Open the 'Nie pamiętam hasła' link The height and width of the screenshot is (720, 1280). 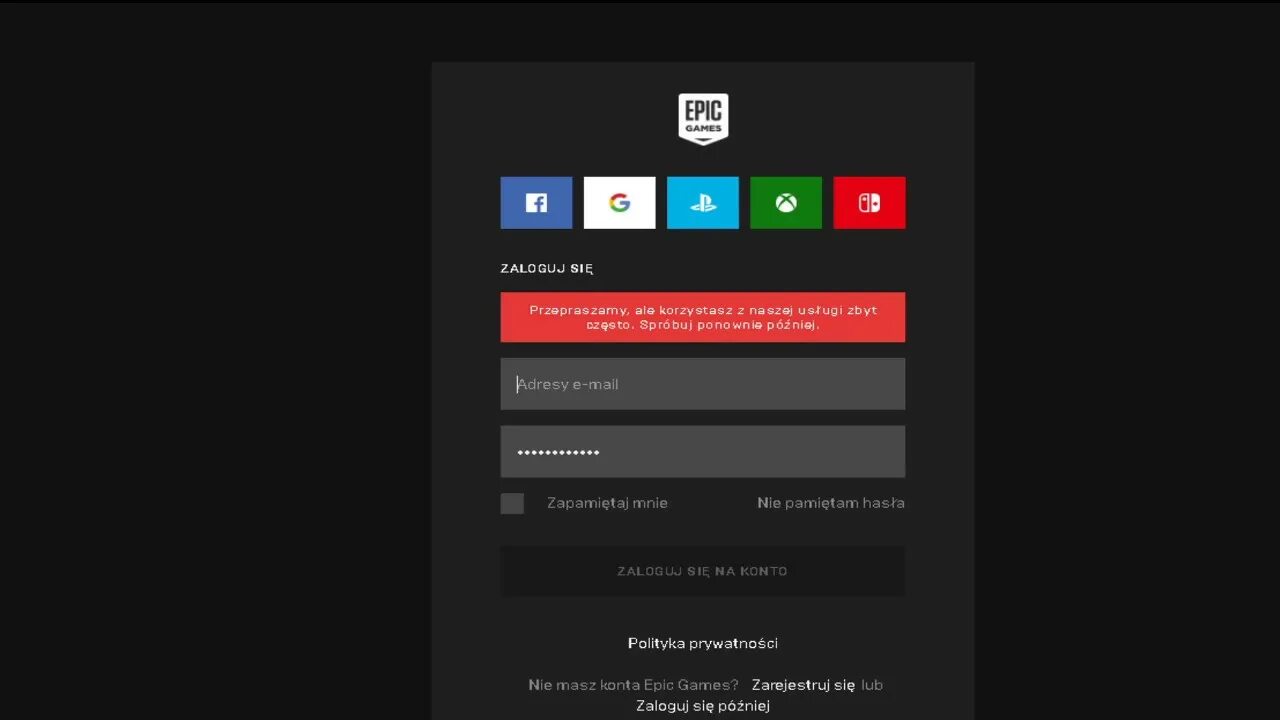831,503
